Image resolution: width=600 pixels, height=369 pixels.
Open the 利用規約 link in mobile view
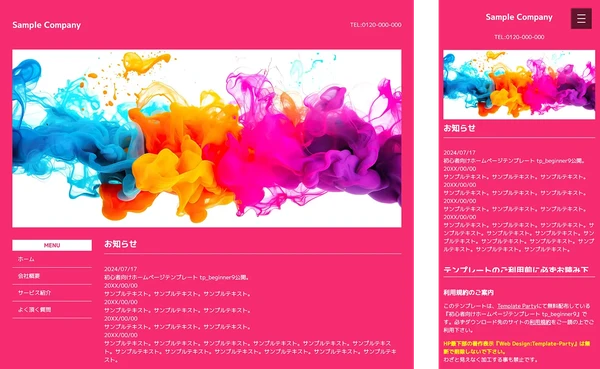pyautogui.click(x=540, y=322)
